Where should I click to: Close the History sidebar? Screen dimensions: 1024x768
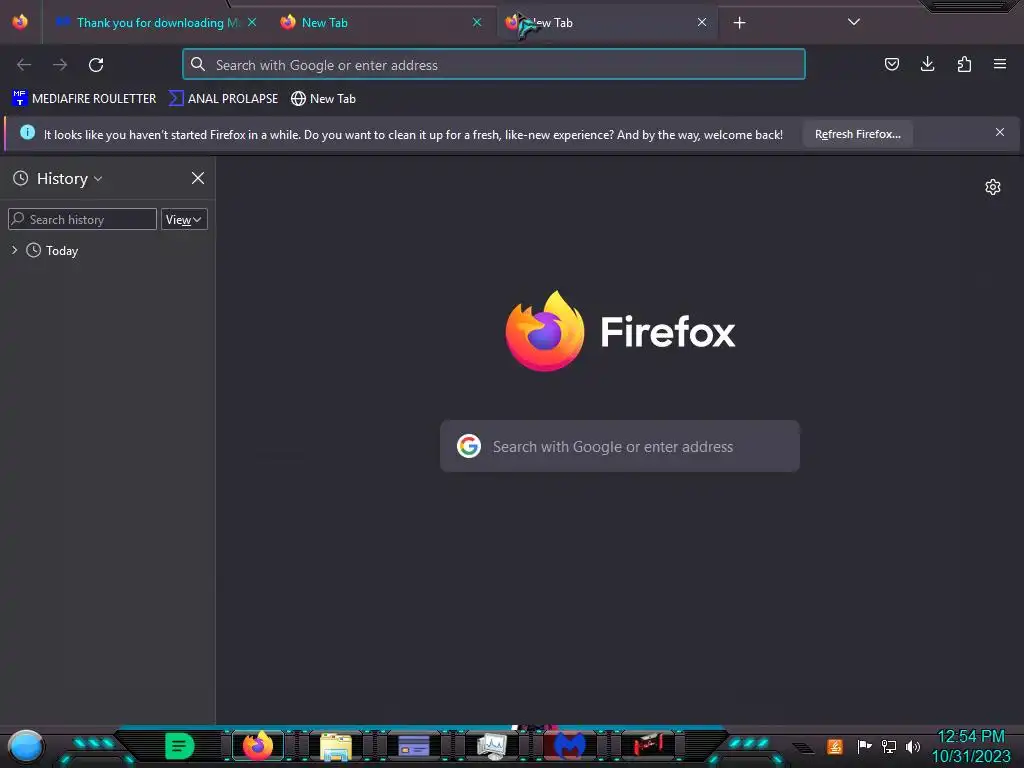click(x=198, y=178)
